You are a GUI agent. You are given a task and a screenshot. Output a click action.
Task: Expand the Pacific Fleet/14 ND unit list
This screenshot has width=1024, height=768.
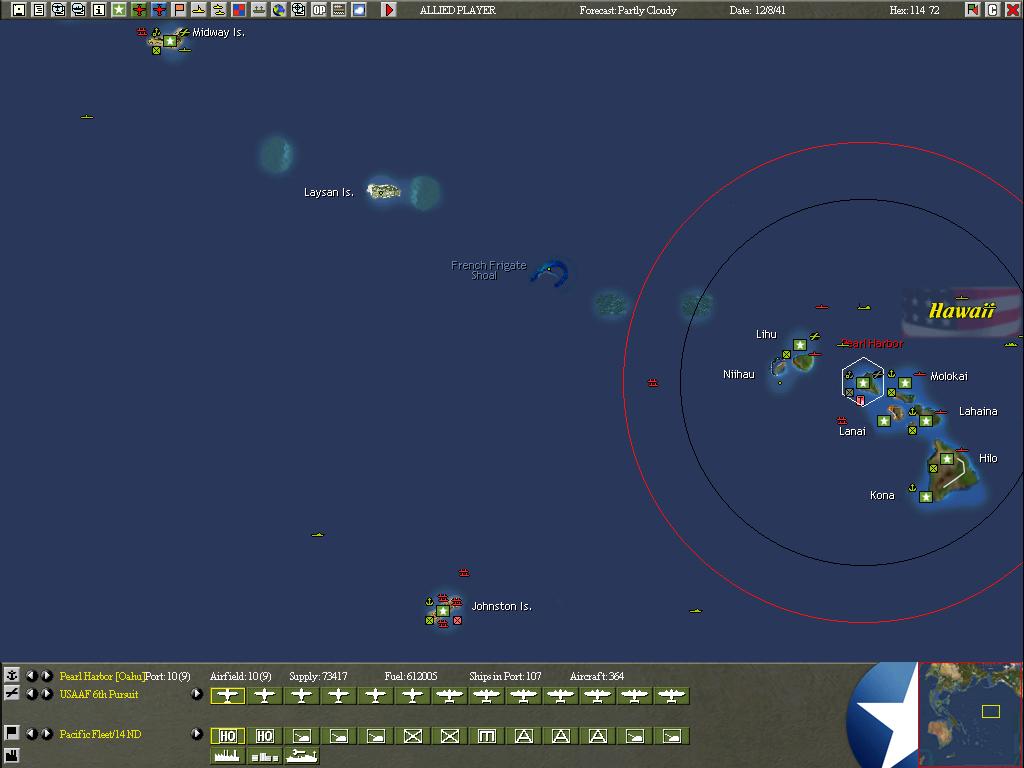tap(197, 735)
